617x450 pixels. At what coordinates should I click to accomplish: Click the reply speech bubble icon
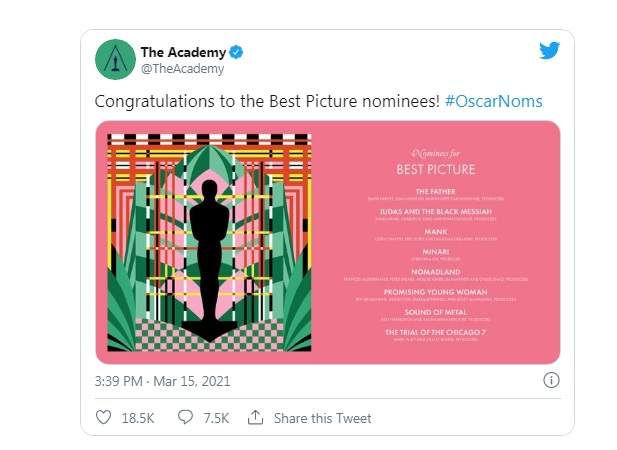(x=183, y=416)
